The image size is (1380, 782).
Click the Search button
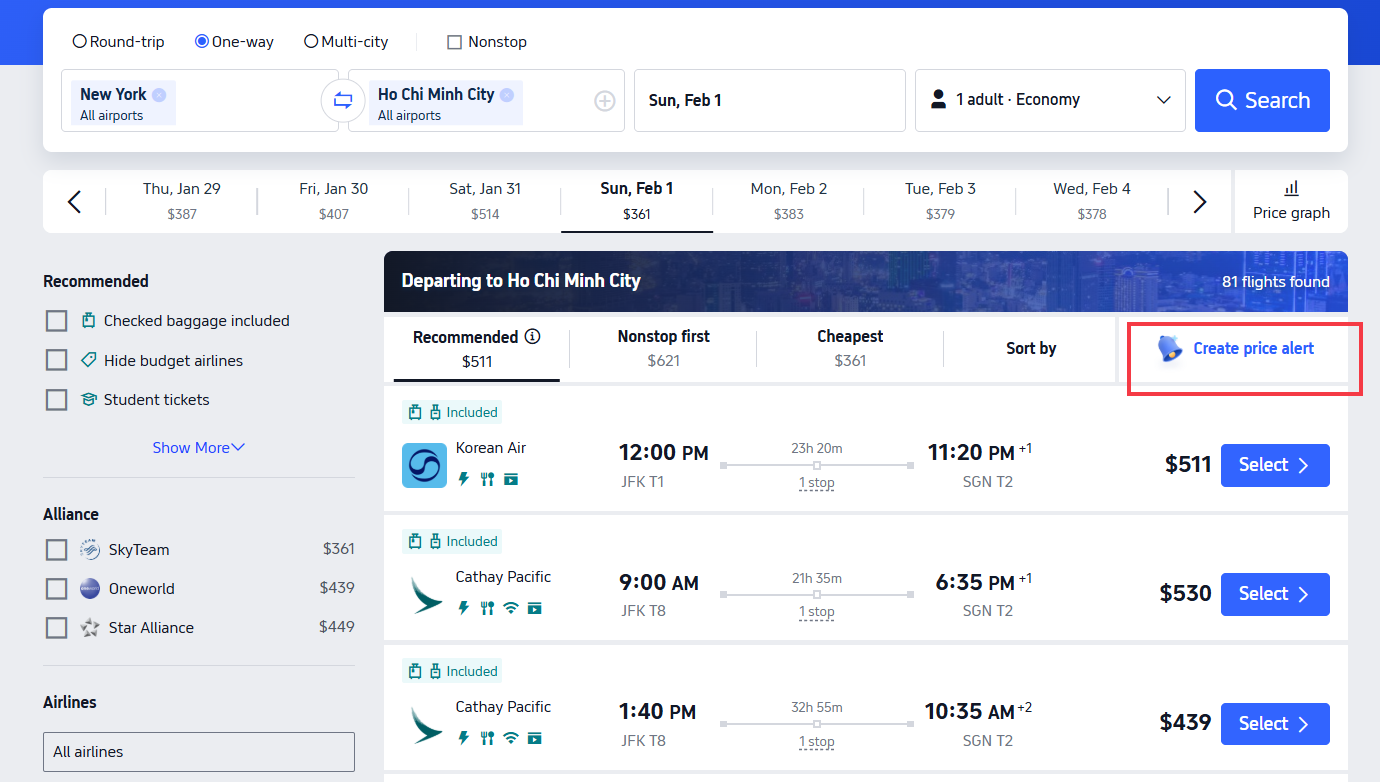tap(1262, 100)
